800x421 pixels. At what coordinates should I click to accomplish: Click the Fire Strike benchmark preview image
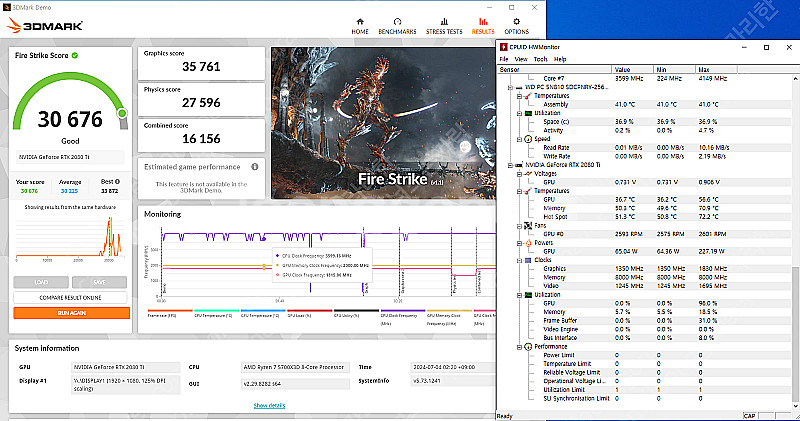pos(383,123)
